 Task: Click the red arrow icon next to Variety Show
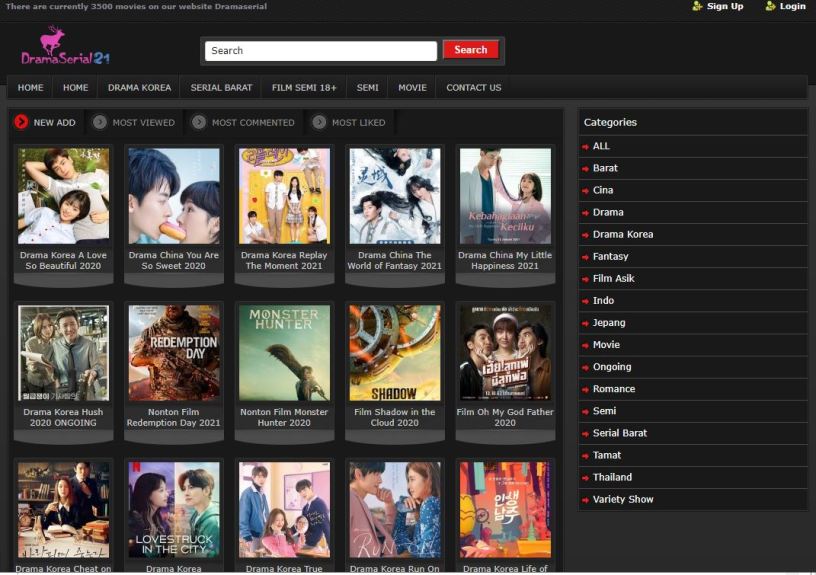(x=585, y=500)
